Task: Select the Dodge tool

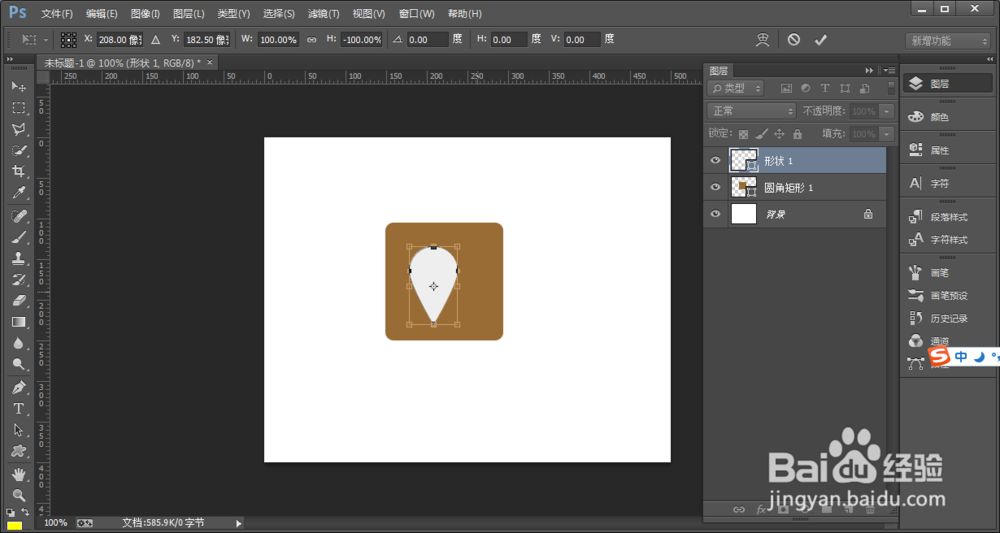Action: pyautogui.click(x=18, y=364)
